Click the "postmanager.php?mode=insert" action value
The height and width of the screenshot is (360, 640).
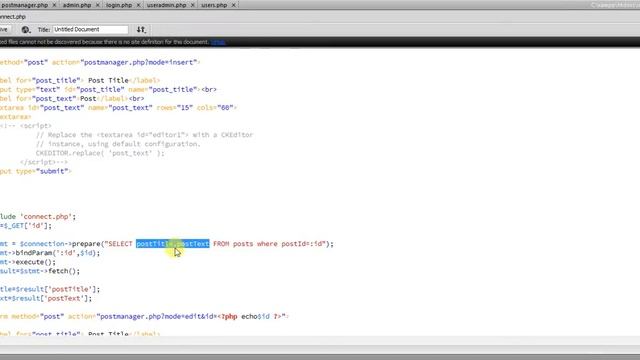click(139, 62)
